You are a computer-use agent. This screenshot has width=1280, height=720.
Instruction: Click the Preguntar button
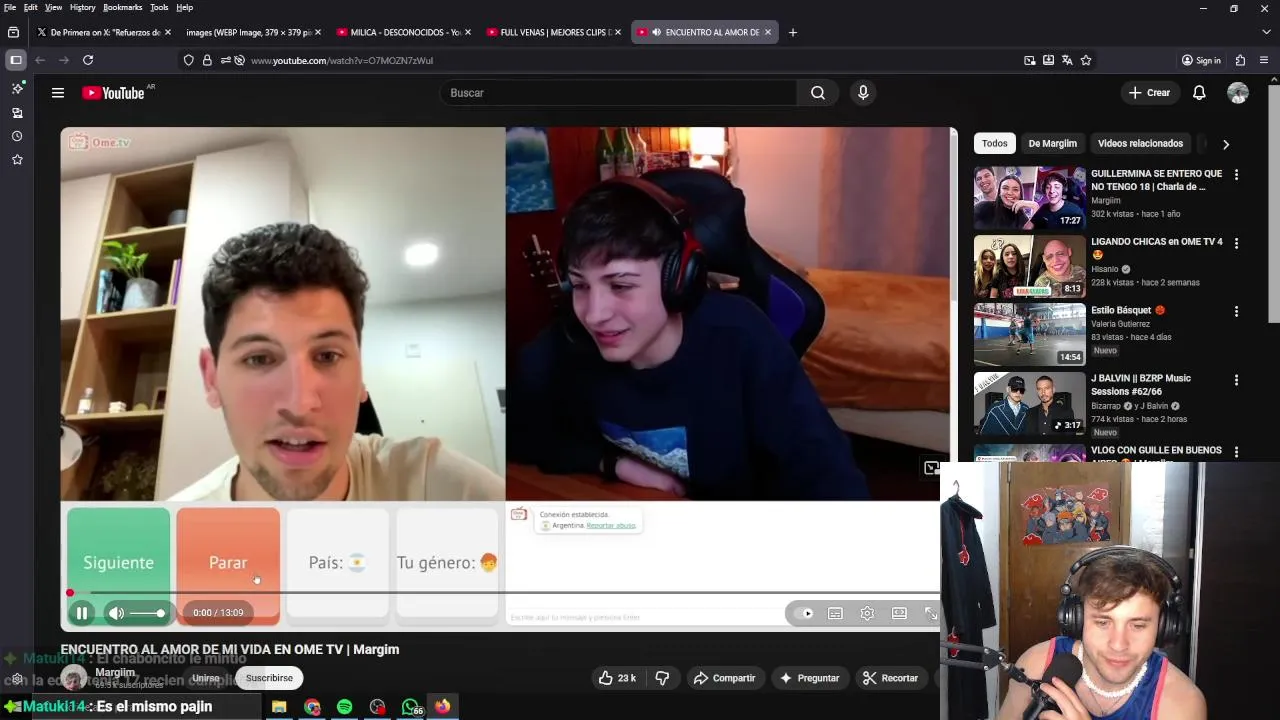(809, 678)
